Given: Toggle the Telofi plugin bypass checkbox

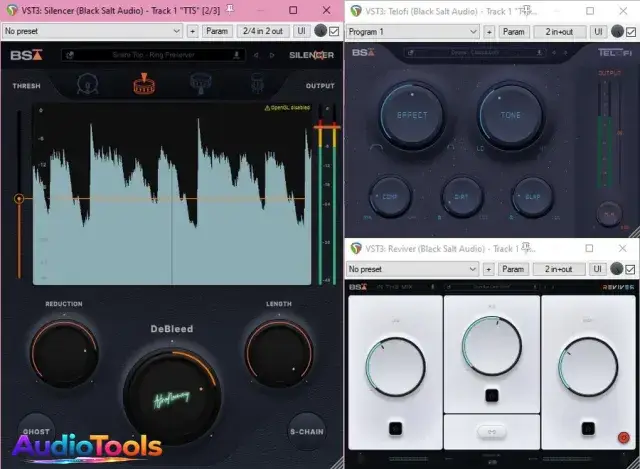Looking at the screenshot, I should tap(631, 32).
